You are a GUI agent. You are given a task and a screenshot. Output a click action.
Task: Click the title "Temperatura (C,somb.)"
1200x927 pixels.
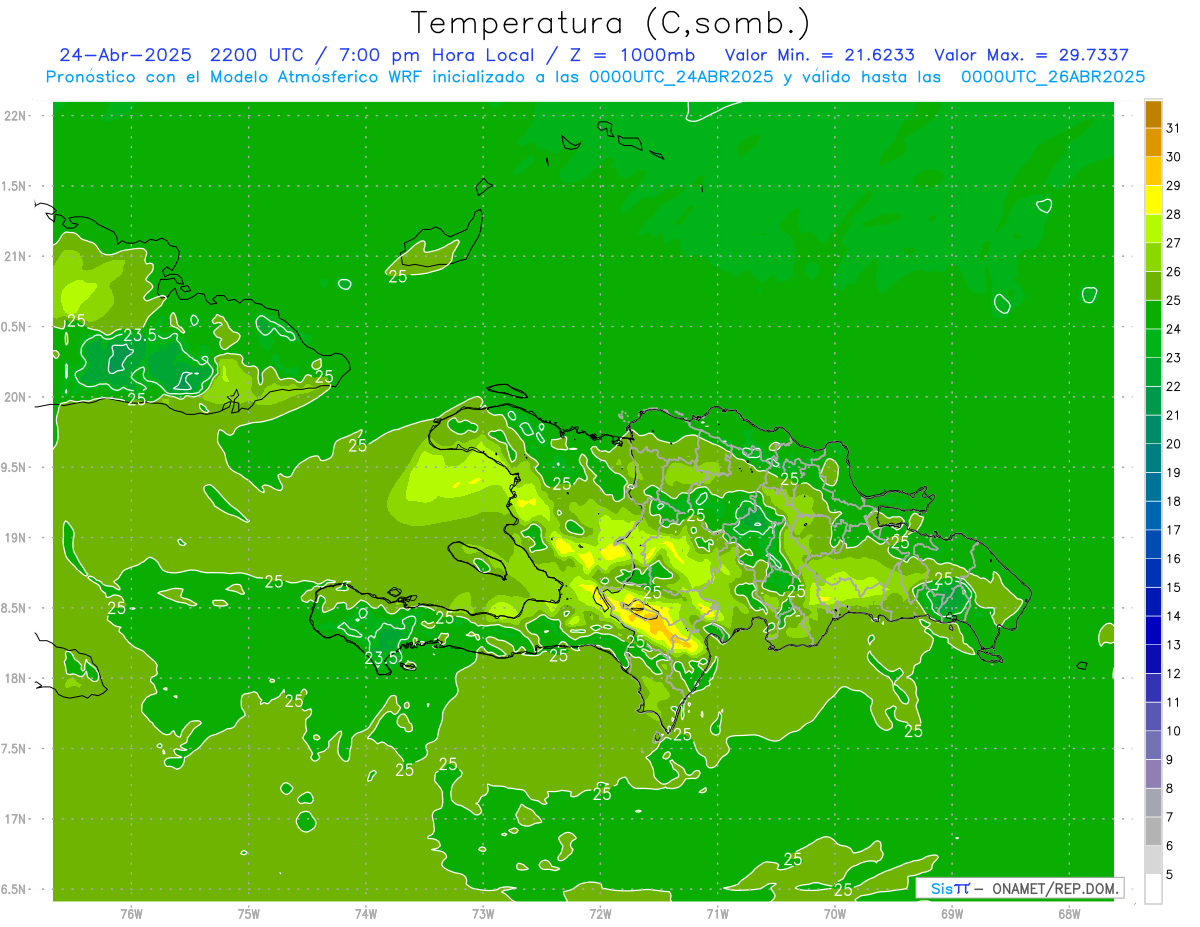coord(610,23)
